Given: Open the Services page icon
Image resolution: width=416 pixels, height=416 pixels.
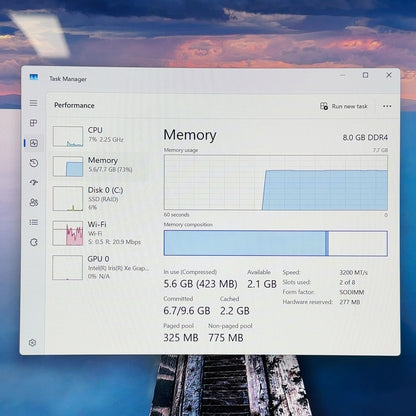Looking at the screenshot, I should tap(34, 242).
